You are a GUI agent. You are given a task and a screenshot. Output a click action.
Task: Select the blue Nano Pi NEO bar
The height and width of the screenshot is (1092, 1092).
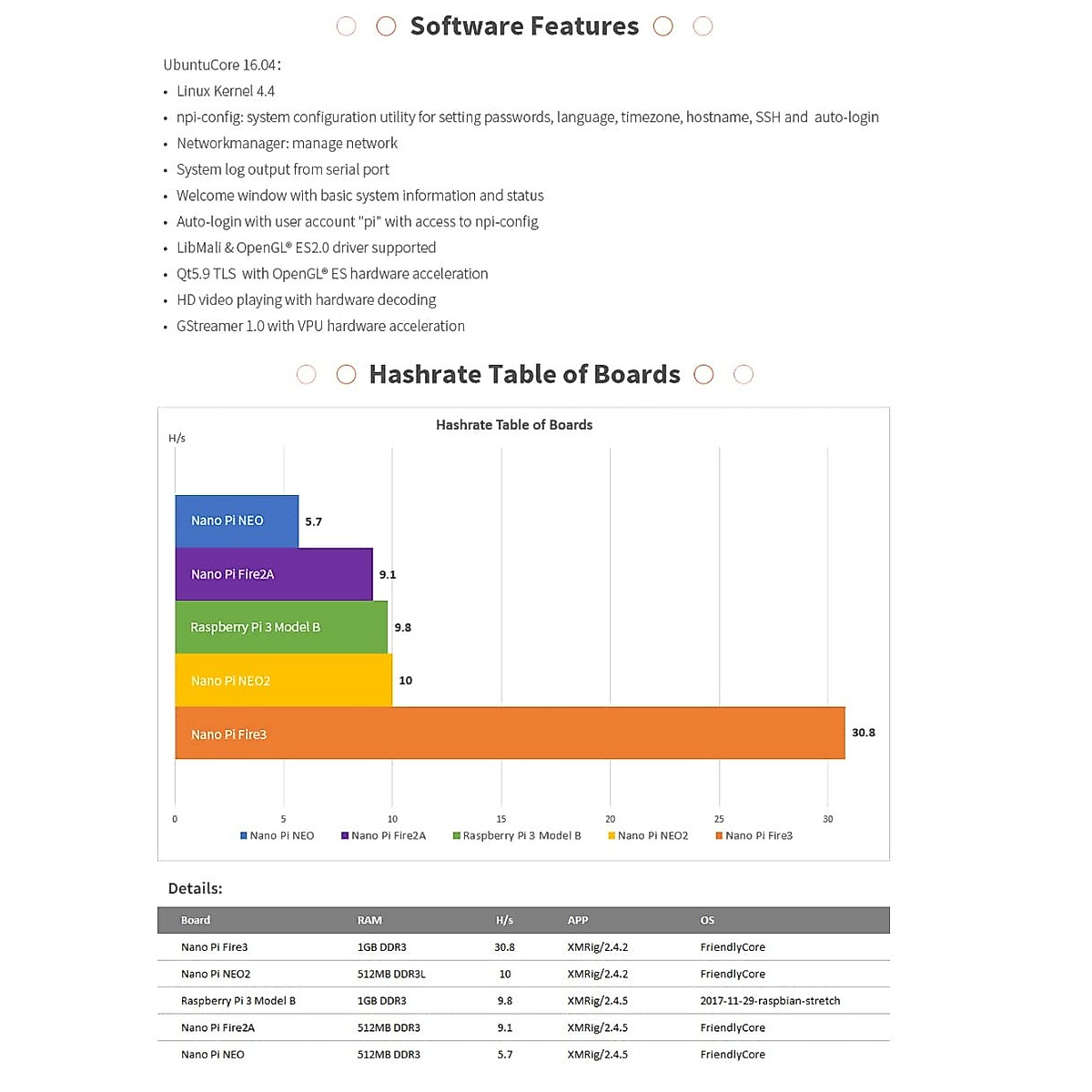[237, 521]
